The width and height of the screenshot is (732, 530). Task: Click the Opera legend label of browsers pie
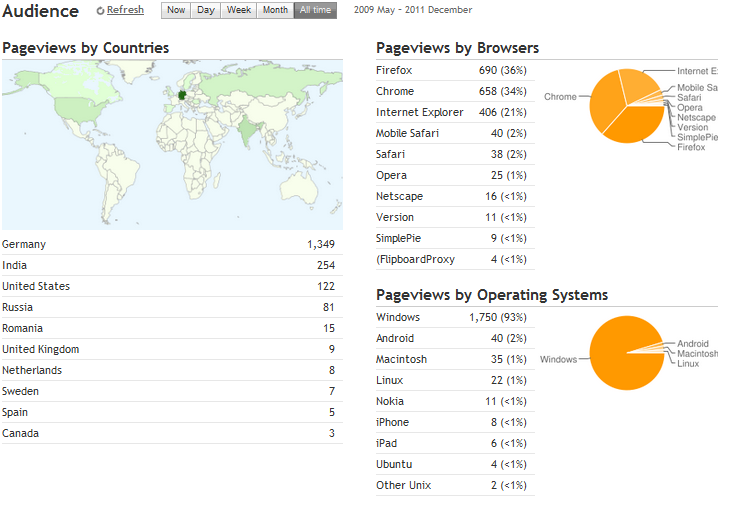click(x=690, y=107)
